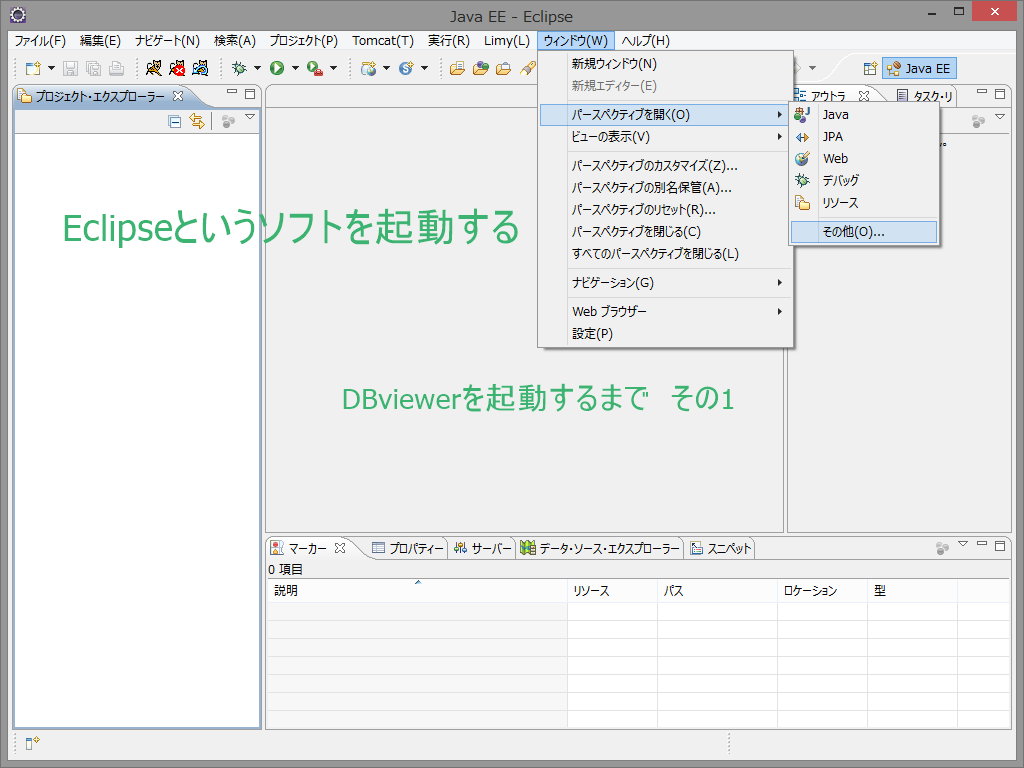Screen dimensions: 1024x768
Task: Sort by the 説明 column header
Action: tap(417, 590)
